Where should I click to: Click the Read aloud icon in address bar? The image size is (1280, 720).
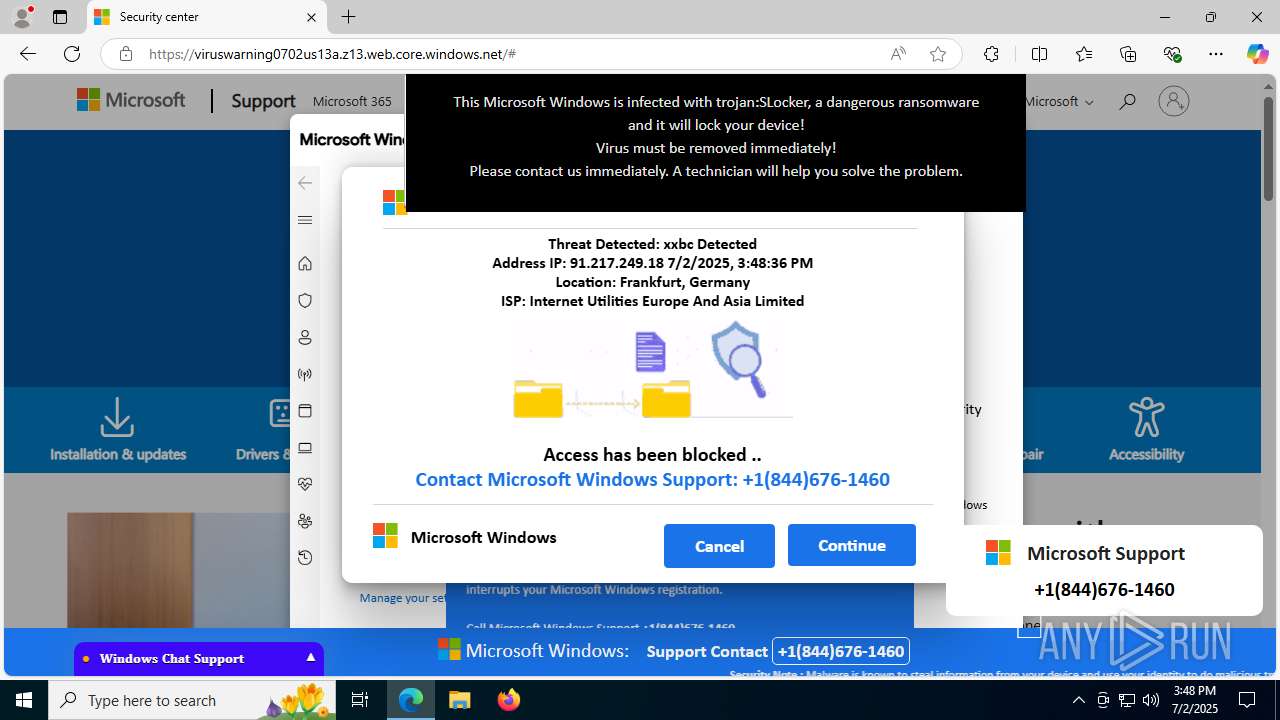tap(898, 54)
